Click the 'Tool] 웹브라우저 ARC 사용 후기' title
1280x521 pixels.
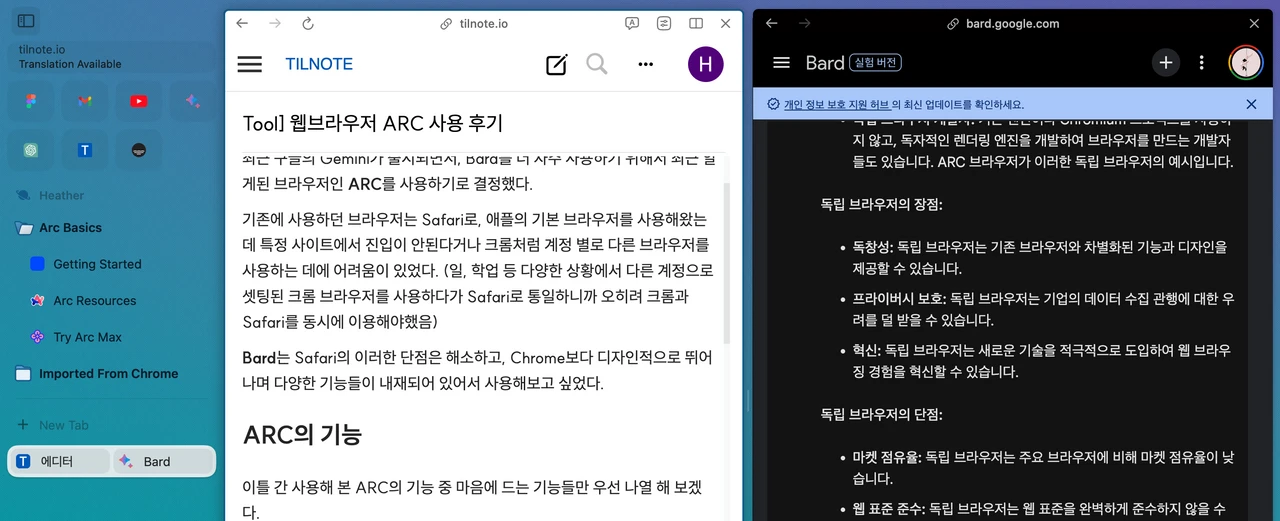(x=373, y=123)
